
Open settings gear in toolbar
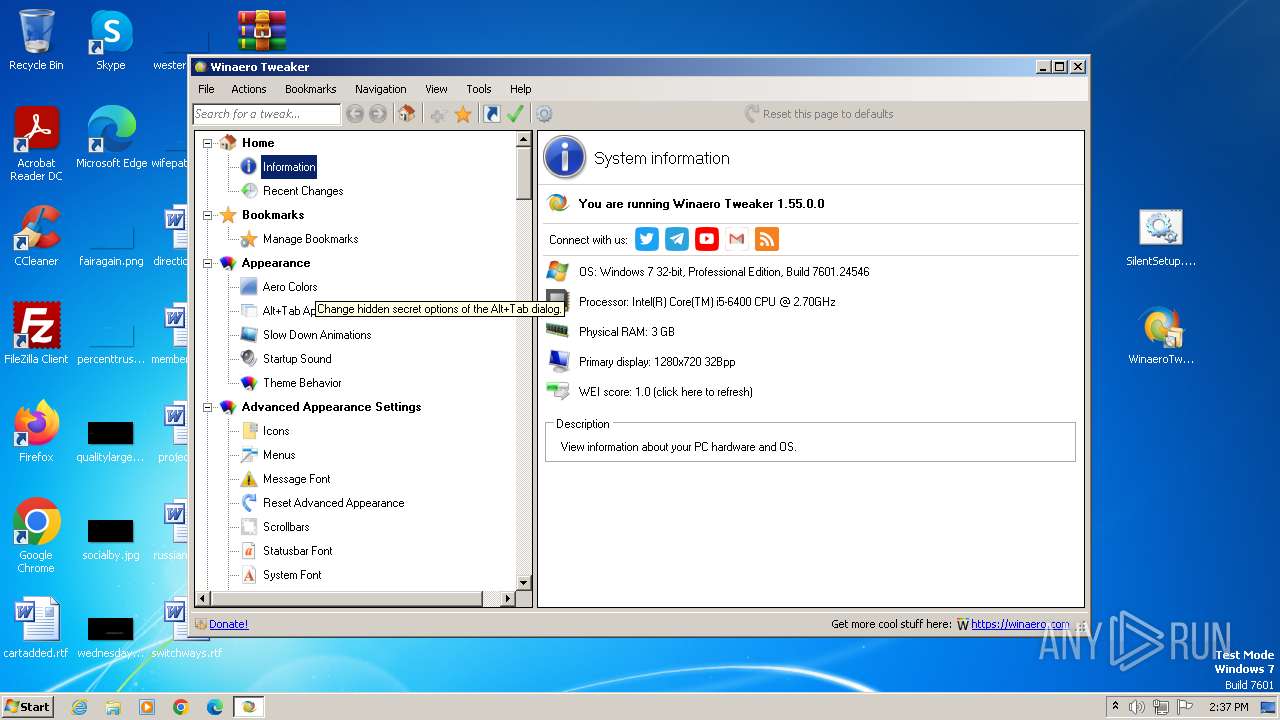click(544, 114)
